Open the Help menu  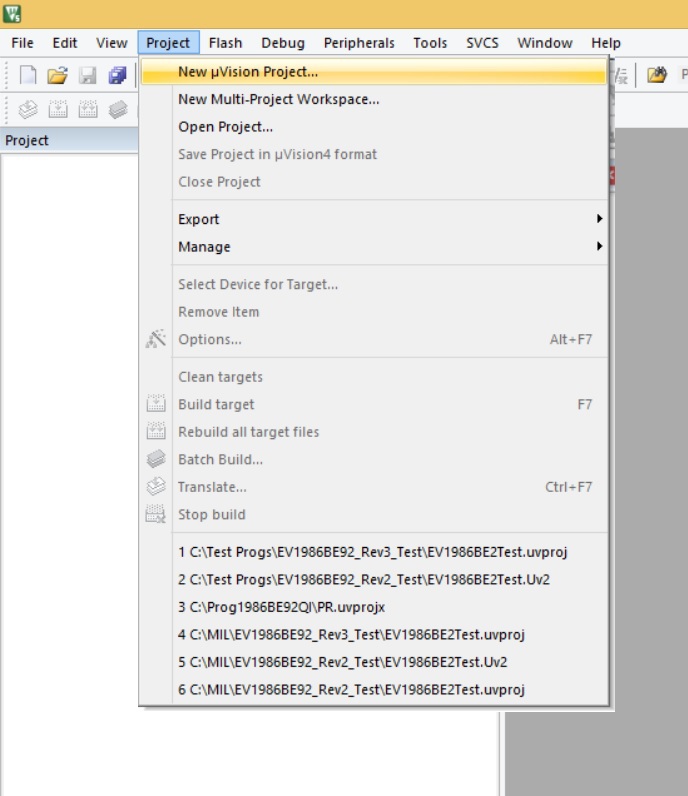coord(606,43)
